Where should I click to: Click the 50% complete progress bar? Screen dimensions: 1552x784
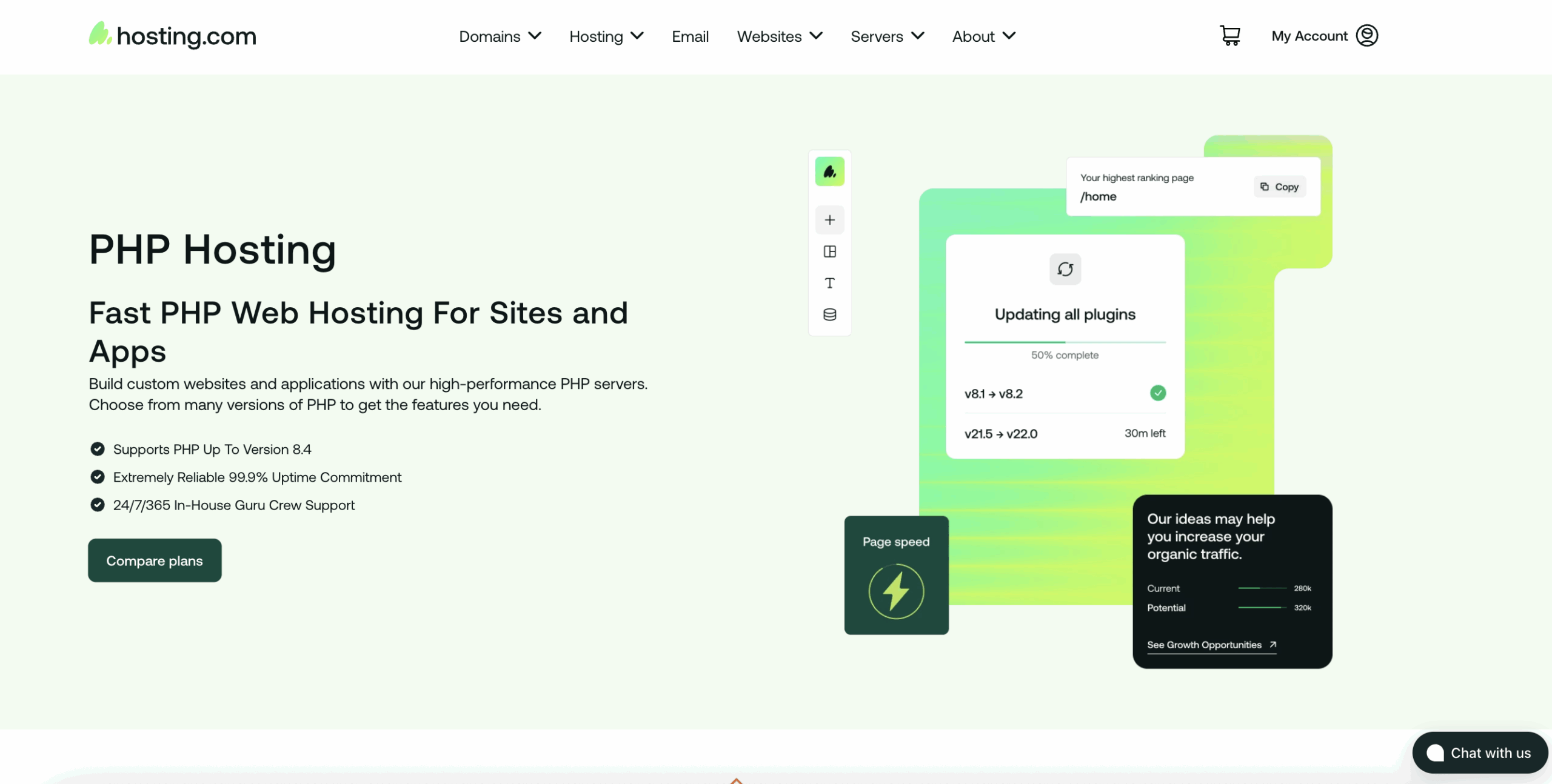(x=1065, y=342)
